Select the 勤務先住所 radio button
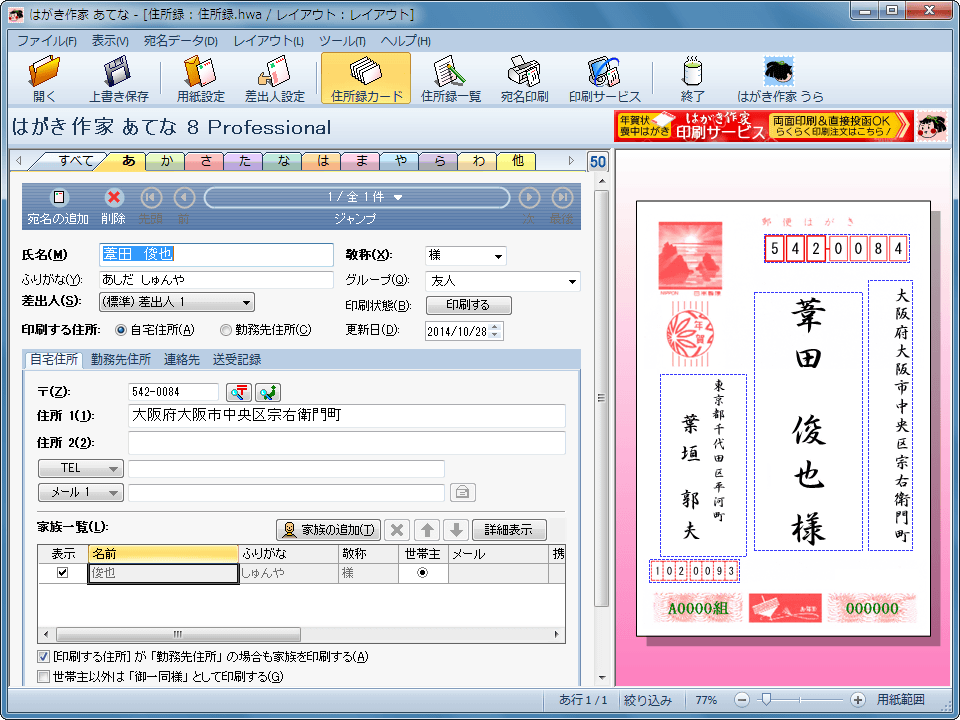This screenshot has width=960, height=720. coord(226,330)
